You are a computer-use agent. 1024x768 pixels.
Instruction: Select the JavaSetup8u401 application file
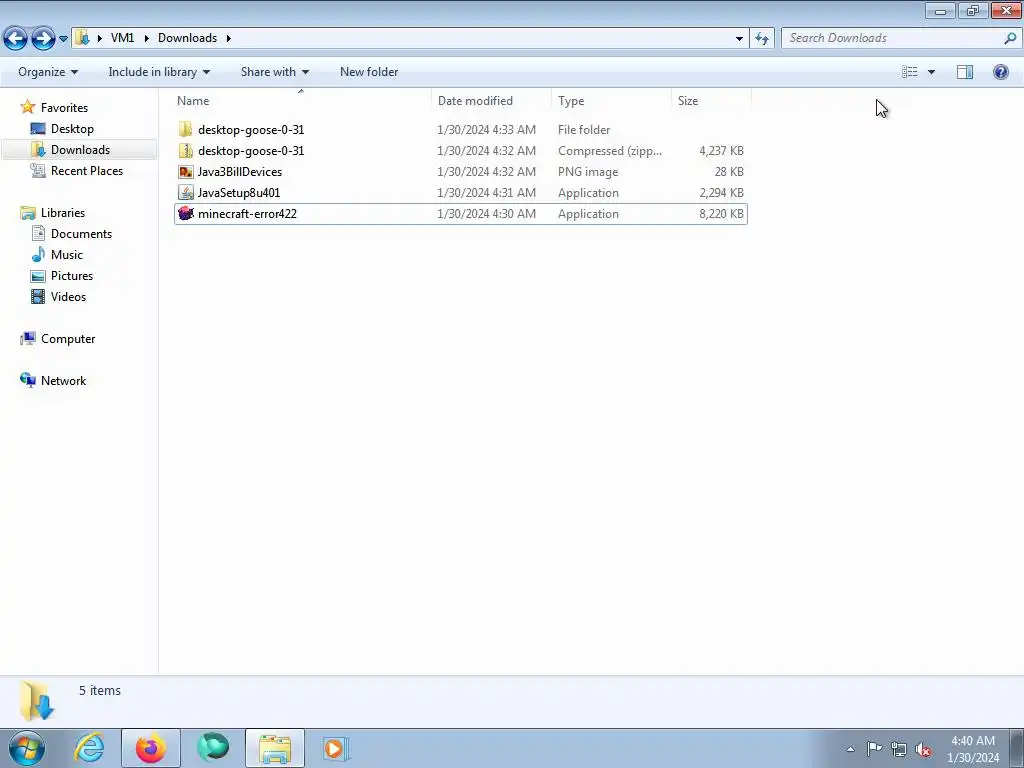tap(460, 193)
